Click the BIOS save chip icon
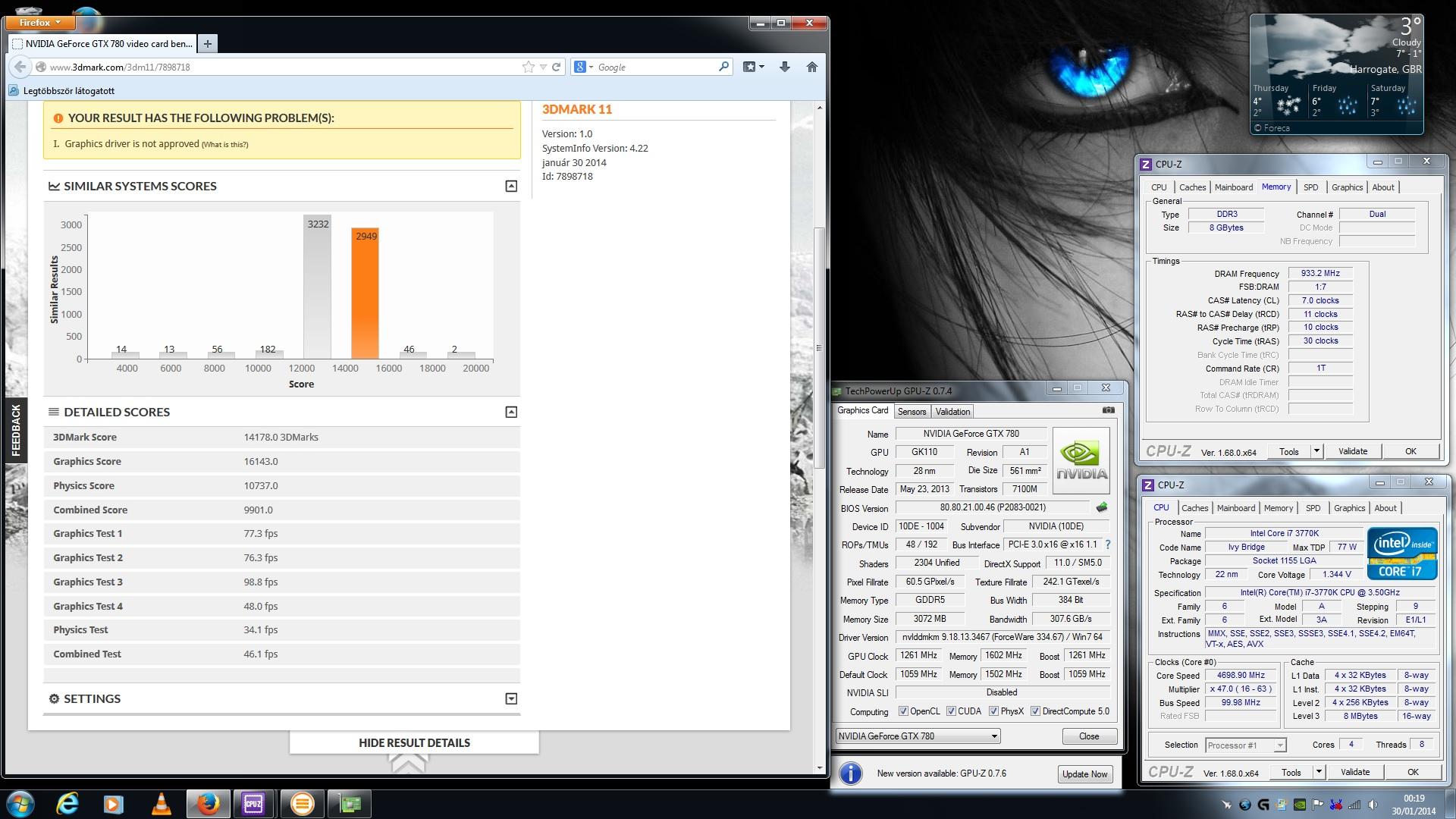 click(1102, 507)
